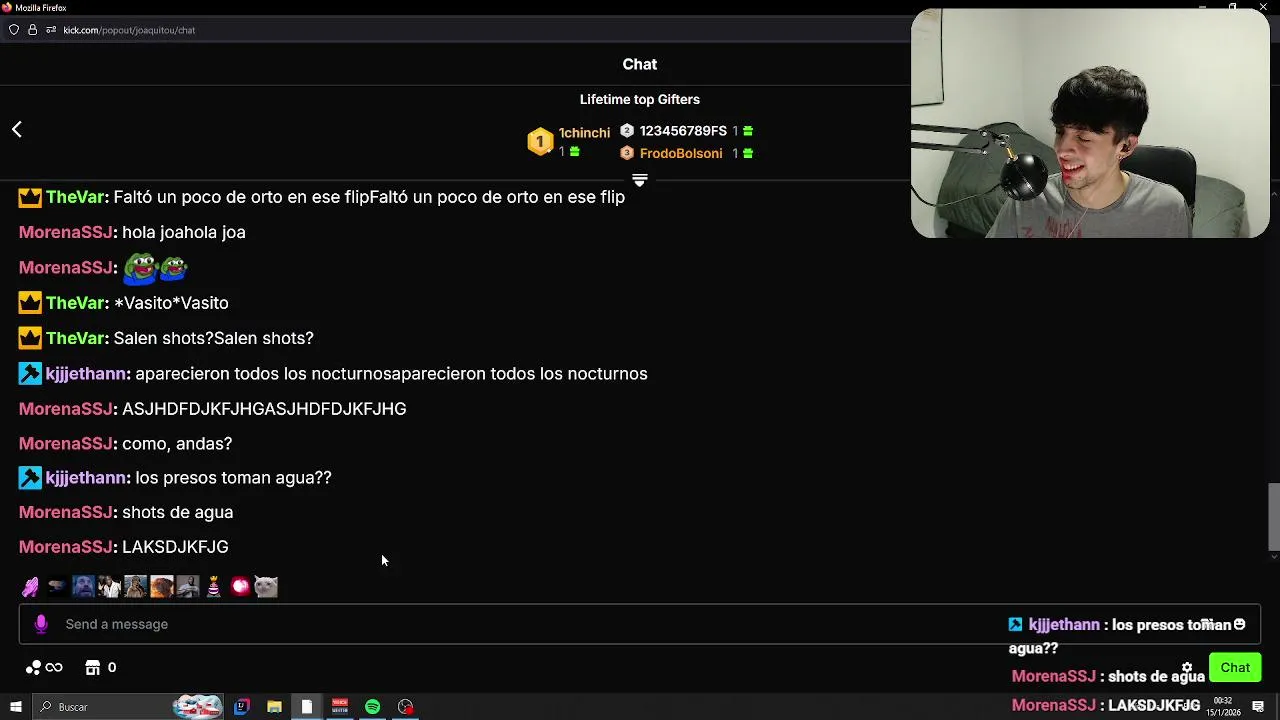Viewport: 1280px width, 720px height.
Task: Open MorenaSSJ's username on hola joa message
Action: pyautogui.click(x=65, y=232)
